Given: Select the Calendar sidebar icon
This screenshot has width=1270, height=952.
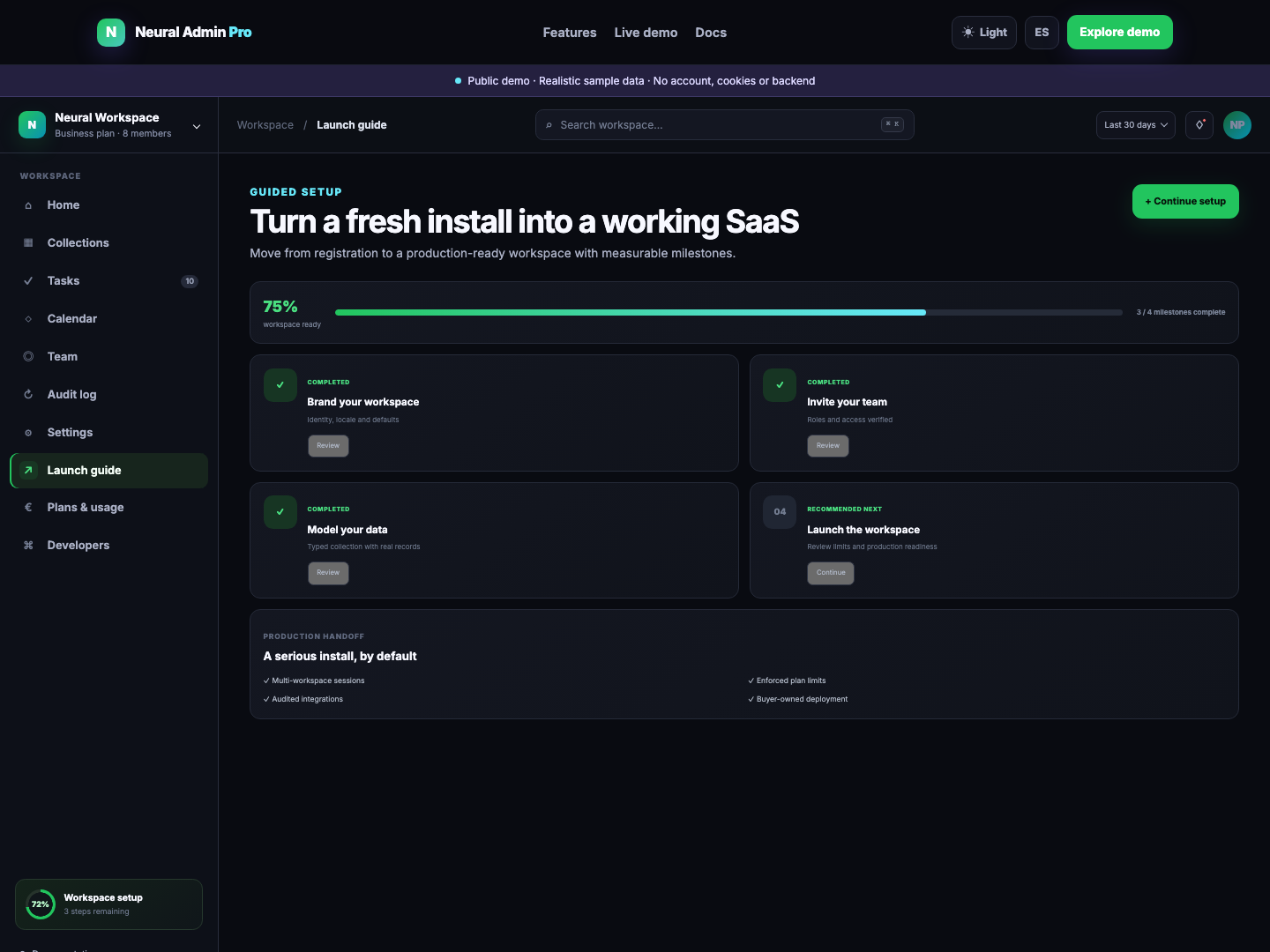Looking at the screenshot, I should tap(28, 319).
